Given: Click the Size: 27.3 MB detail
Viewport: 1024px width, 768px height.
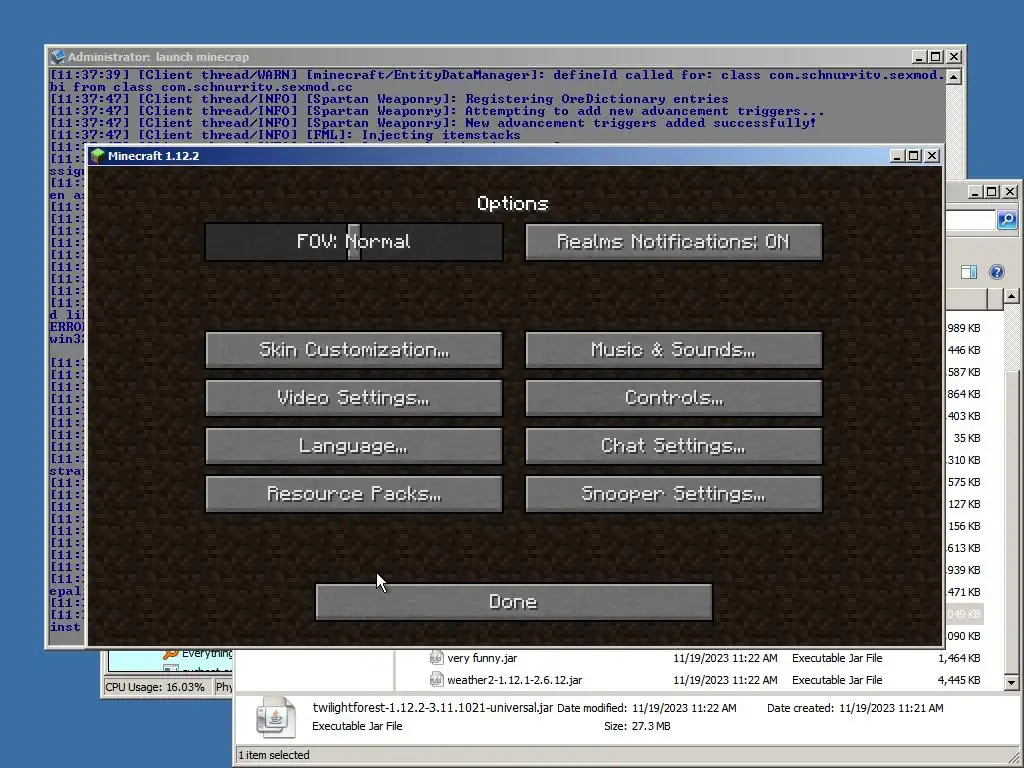Looking at the screenshot, I should point(637,726).
